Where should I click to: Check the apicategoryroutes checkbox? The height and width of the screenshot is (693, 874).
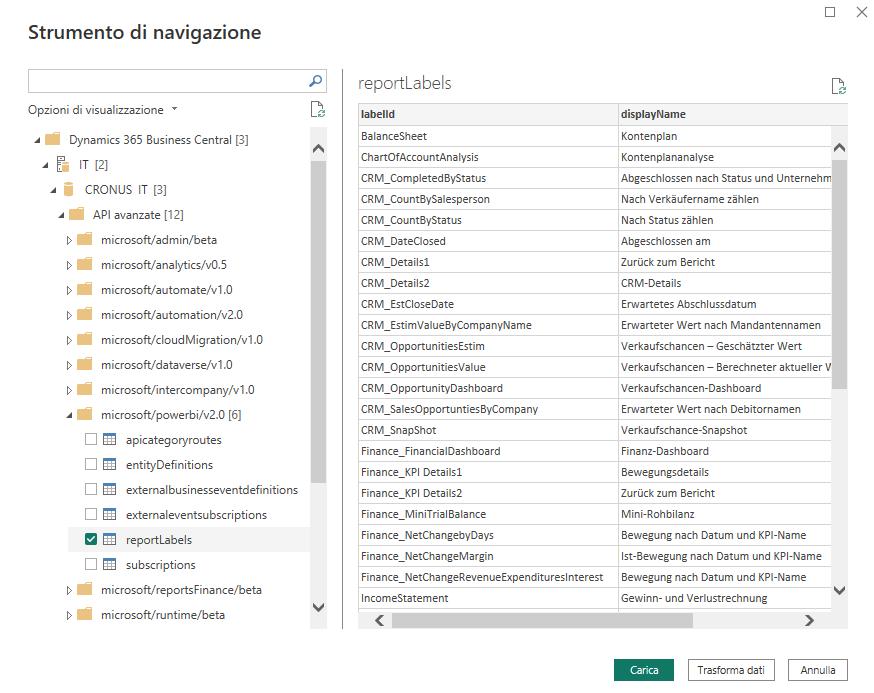click(x=91, y=439)
